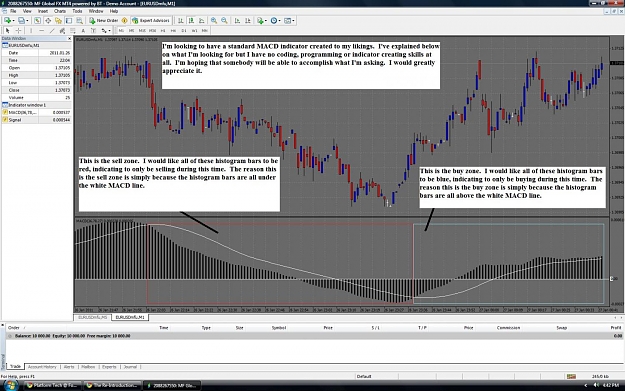Viewport: 625px width, 391px height.
Task: Select Indicator window 1 row in Data Window
Action: point(36,105)
